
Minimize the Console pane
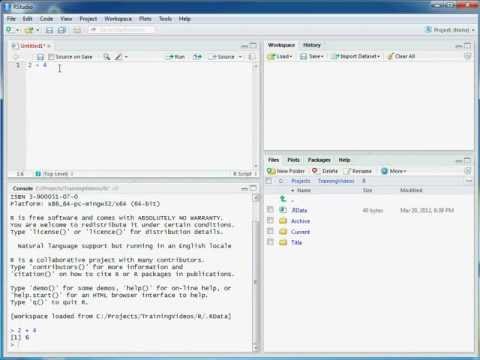245,189
